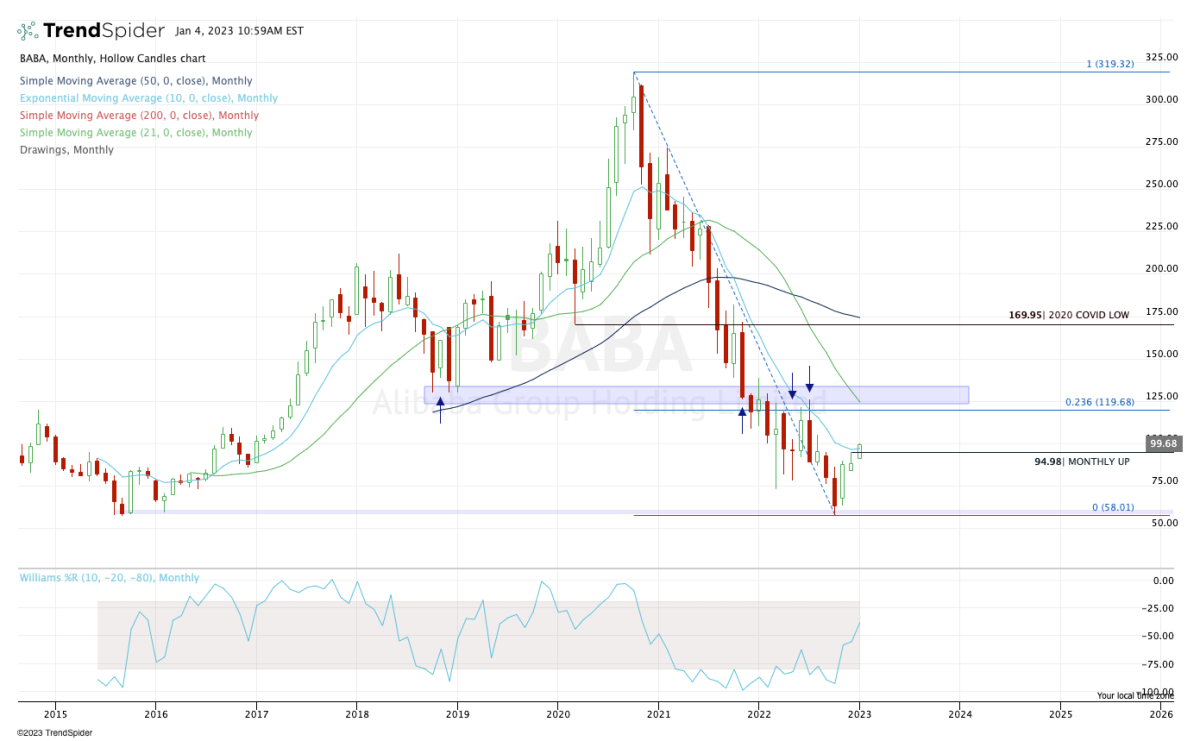Click the 0.236 (119.68) Fibonacci level label

[1107, 402]
